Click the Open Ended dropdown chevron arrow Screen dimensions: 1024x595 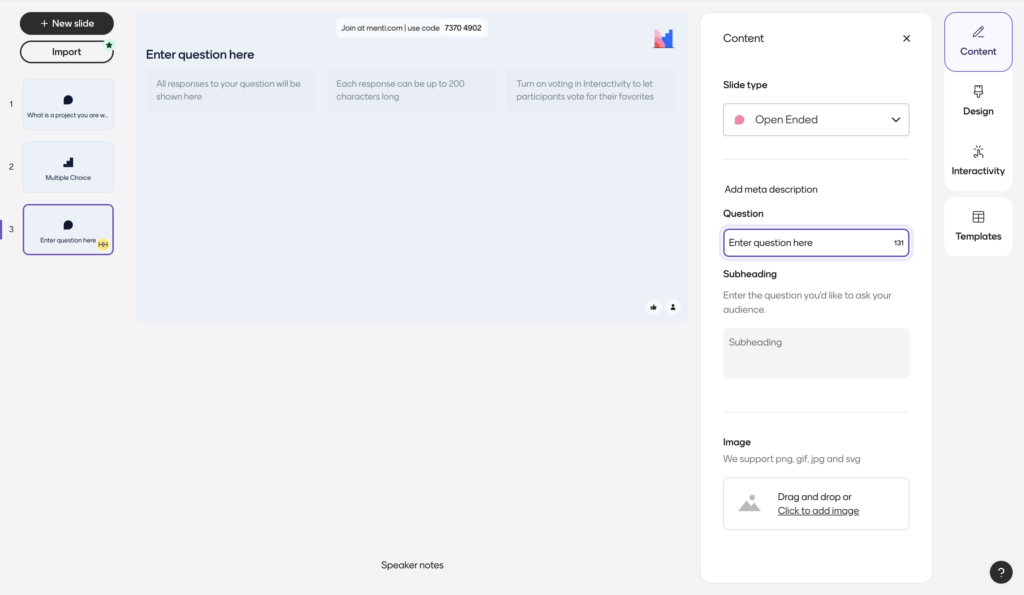(x=895, y=120)
